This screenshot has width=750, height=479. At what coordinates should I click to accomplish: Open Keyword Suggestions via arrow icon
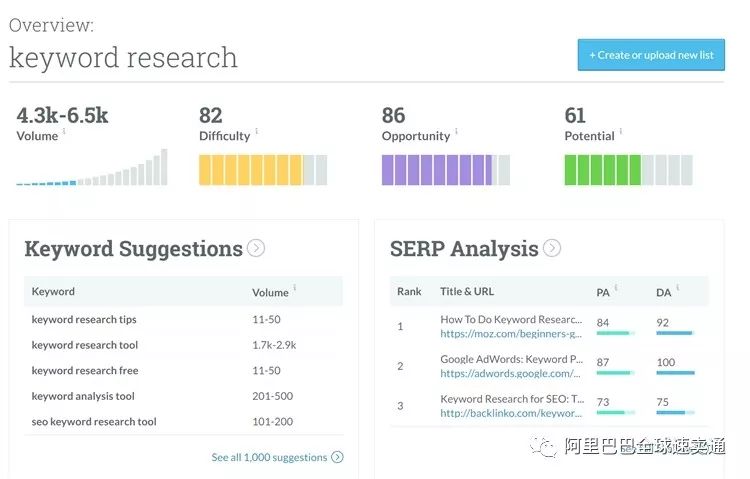tap(256, 248)
